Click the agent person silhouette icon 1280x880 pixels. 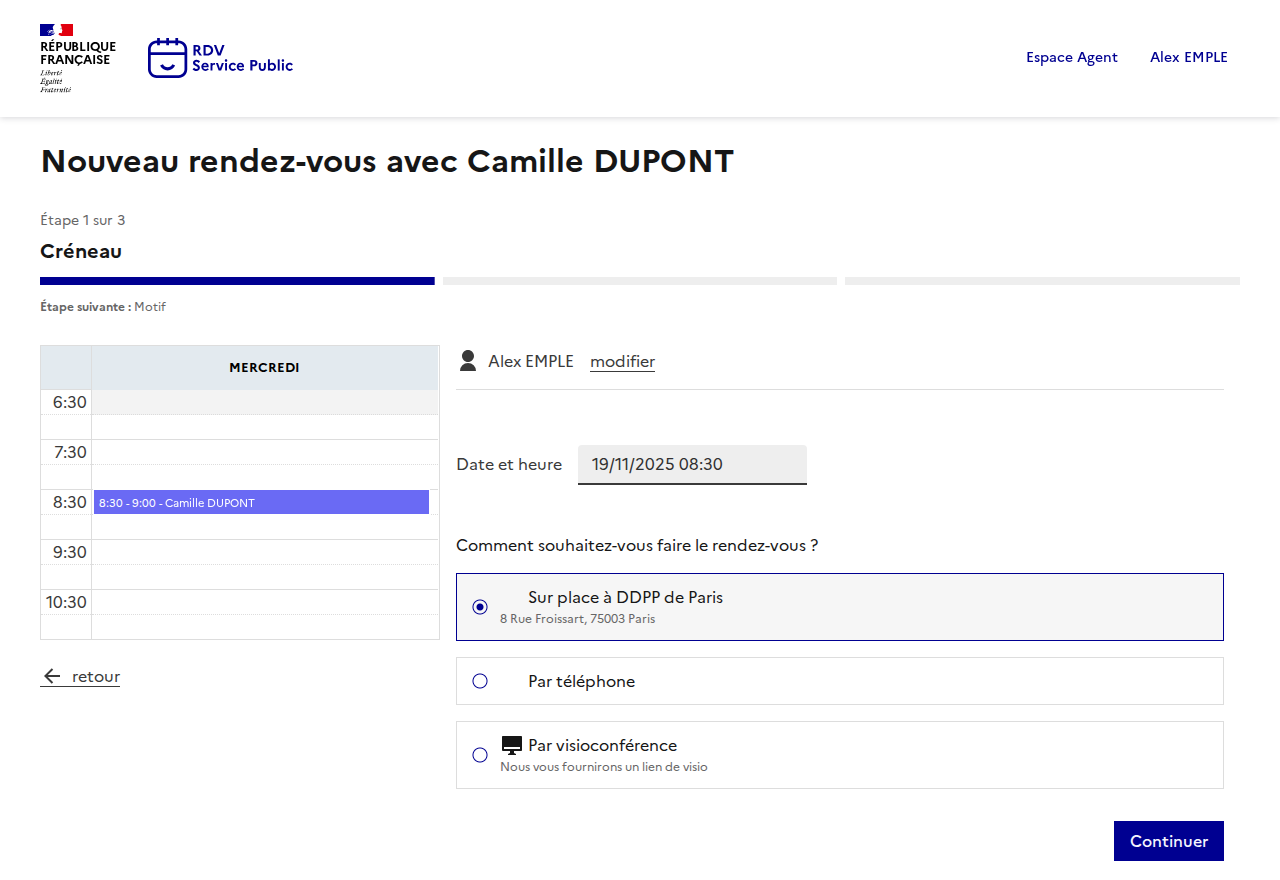point(467,361)
